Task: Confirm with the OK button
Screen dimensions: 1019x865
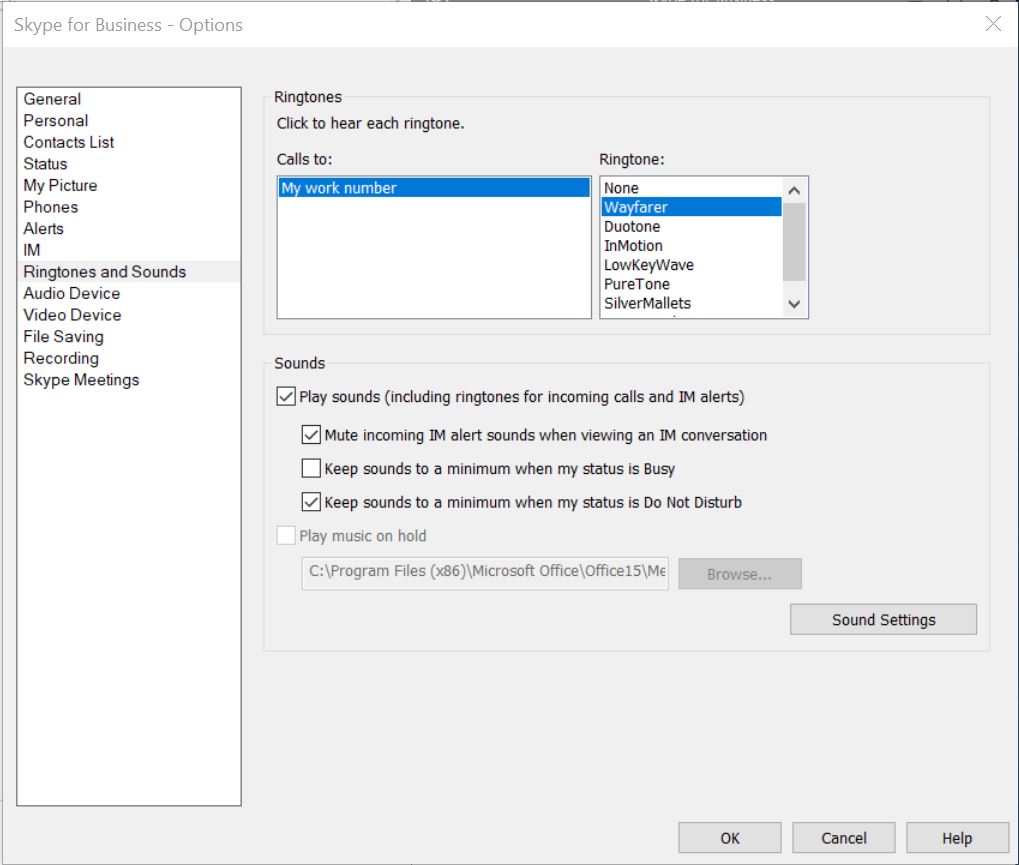Action: tap(730, 838)
